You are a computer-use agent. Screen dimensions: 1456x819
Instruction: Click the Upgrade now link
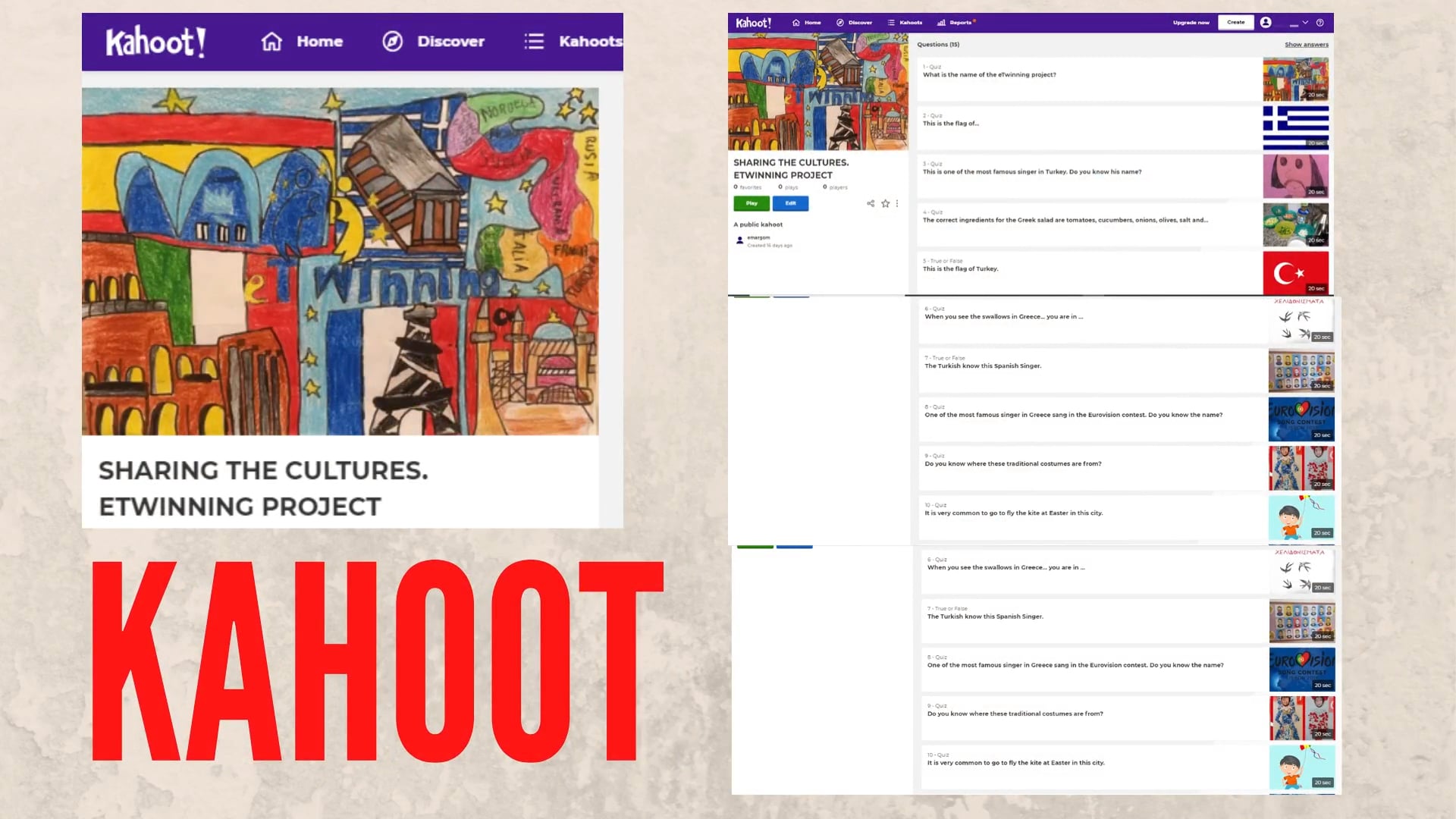click(x=1191, y=23)
